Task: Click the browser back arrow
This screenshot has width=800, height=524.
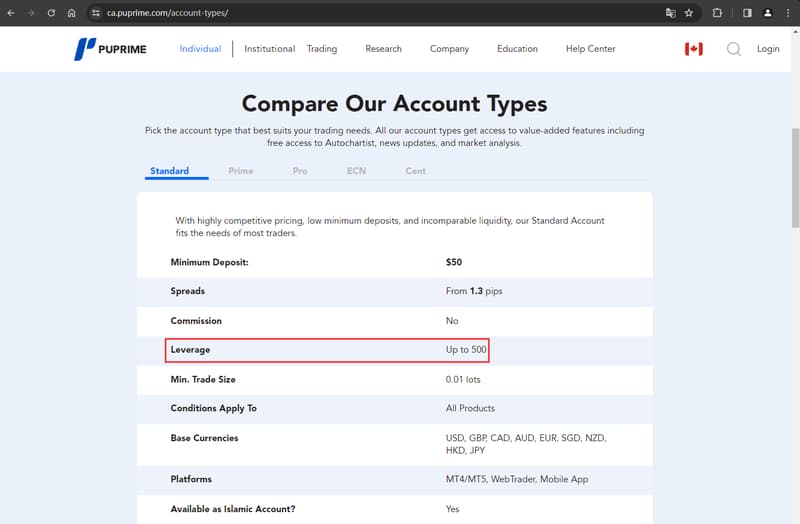Action: point(11,13)
